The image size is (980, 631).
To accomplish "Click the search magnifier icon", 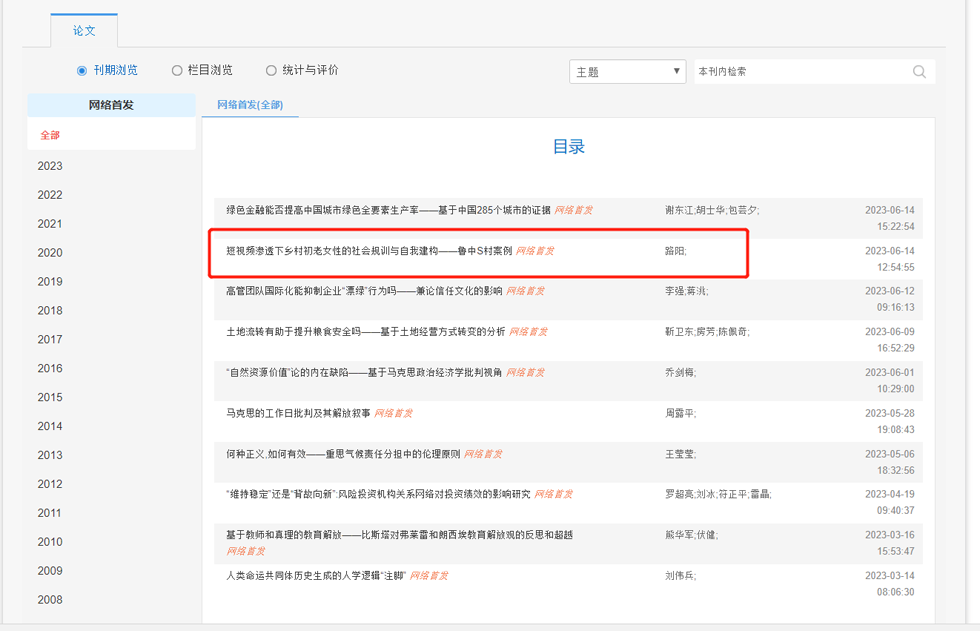I will click(x=919, y=72).
